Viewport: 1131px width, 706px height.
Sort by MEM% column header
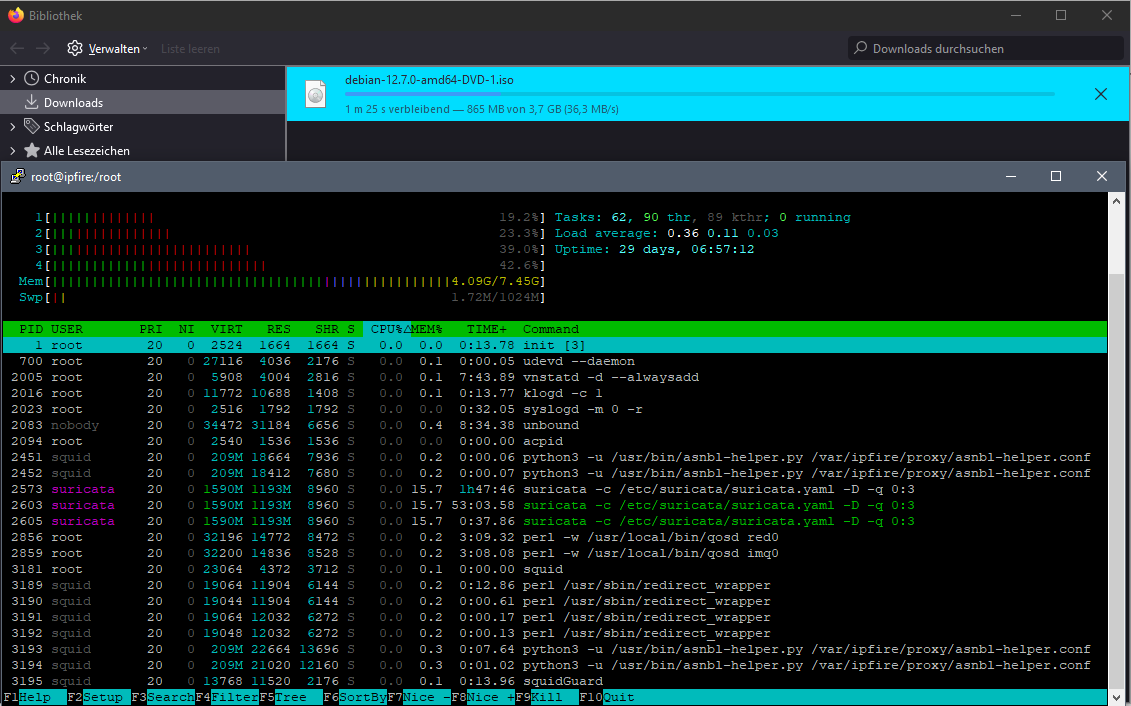[426, 329]
